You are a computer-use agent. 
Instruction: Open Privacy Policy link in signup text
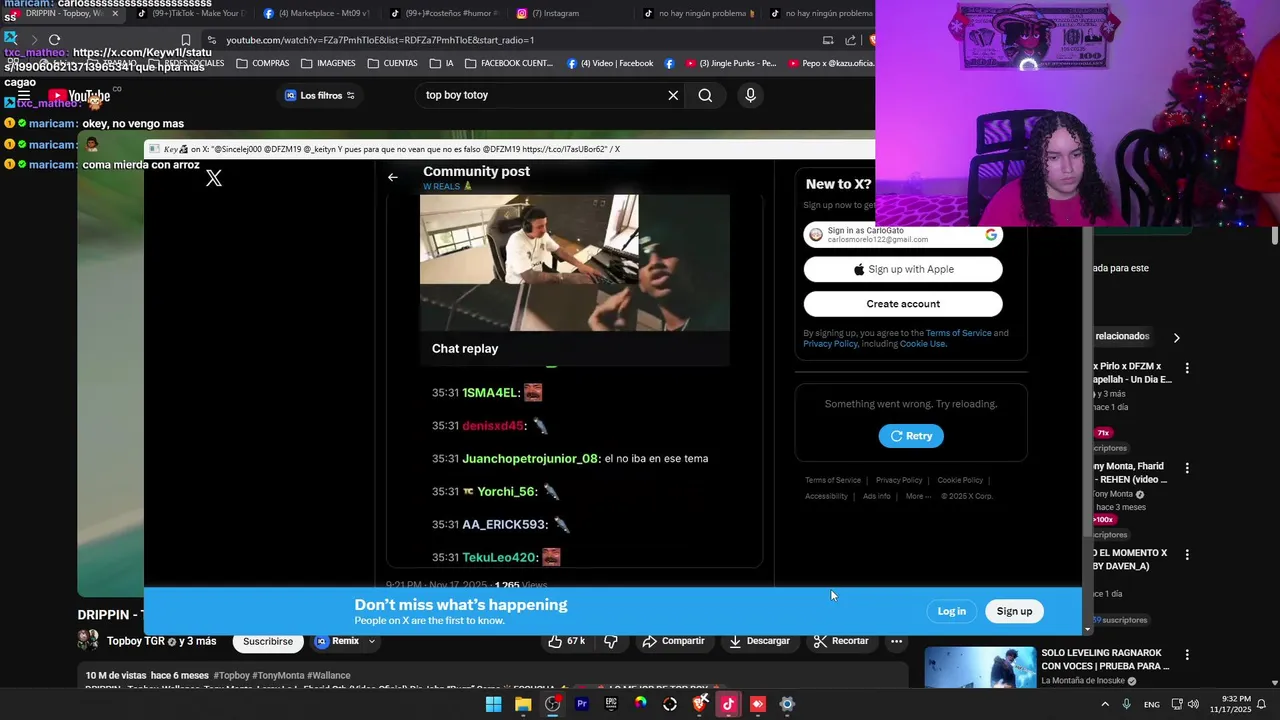pos(830,344)
